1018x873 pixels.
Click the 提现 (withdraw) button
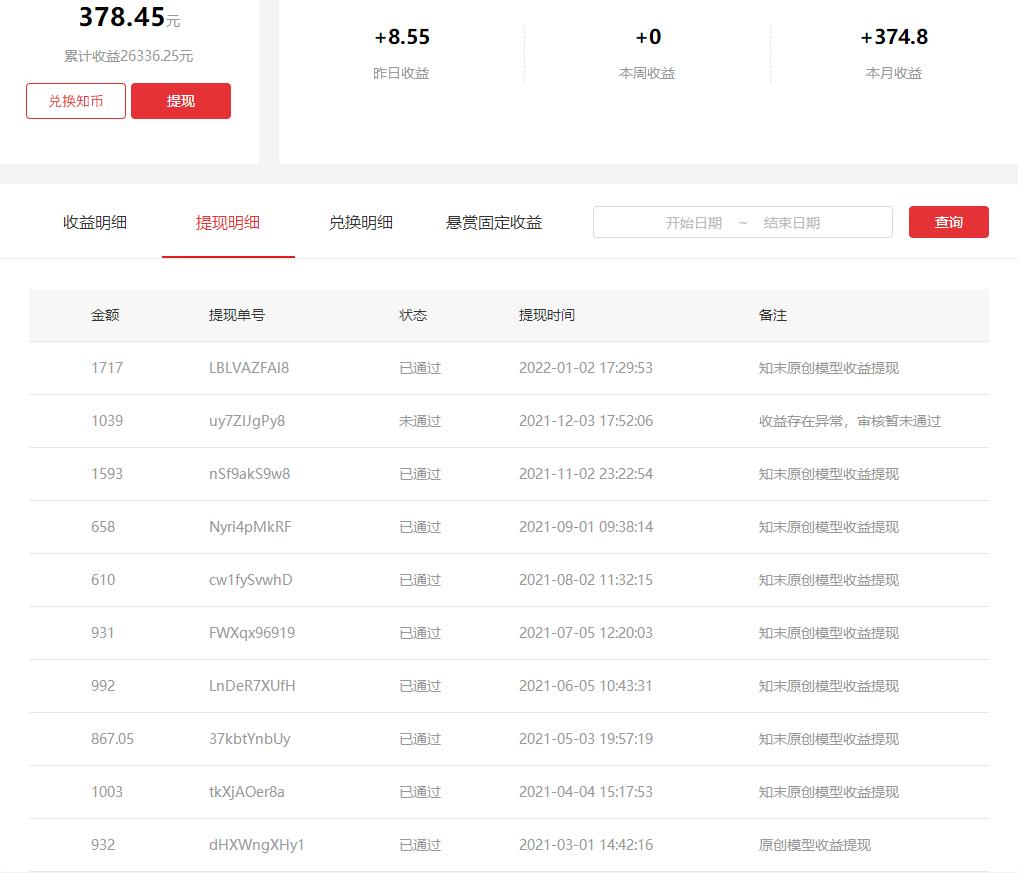point(180,100)
